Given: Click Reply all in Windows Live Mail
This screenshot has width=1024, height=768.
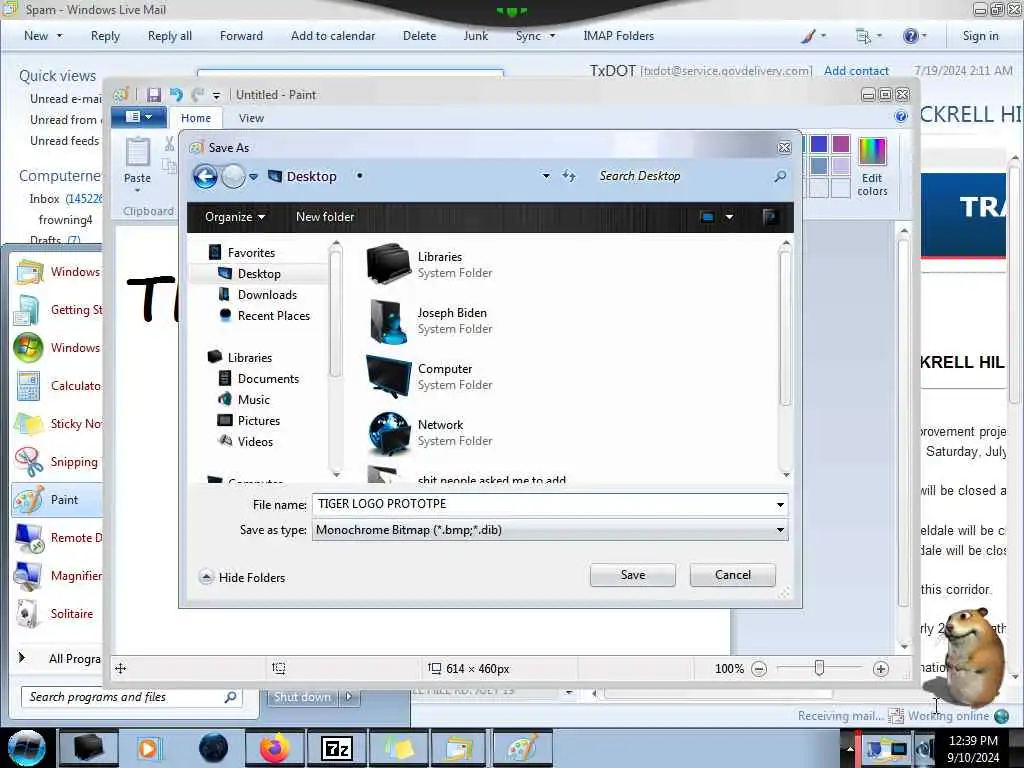Looking at the screenshot, I should point(170,36).
